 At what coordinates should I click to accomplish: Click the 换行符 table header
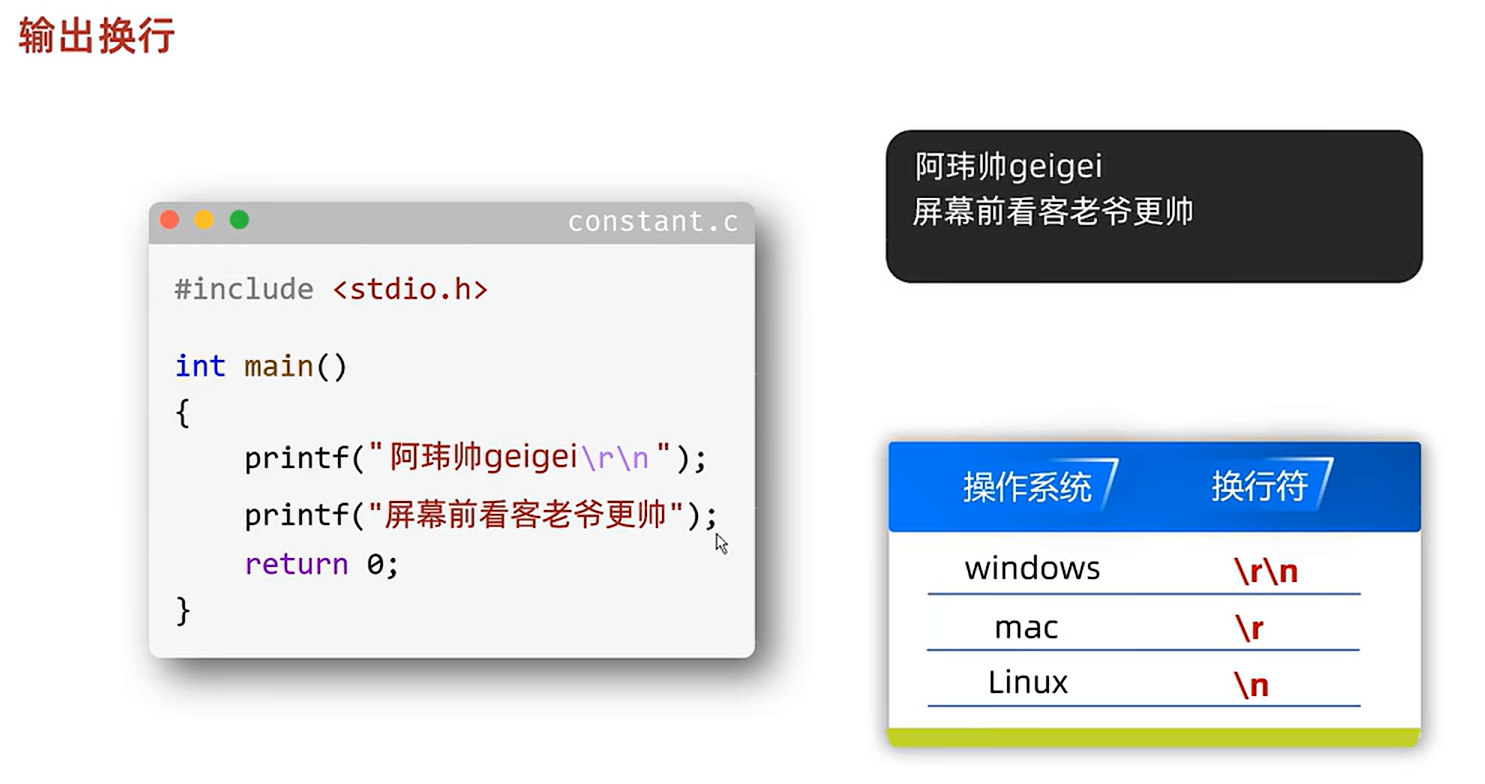point(1260,486)
